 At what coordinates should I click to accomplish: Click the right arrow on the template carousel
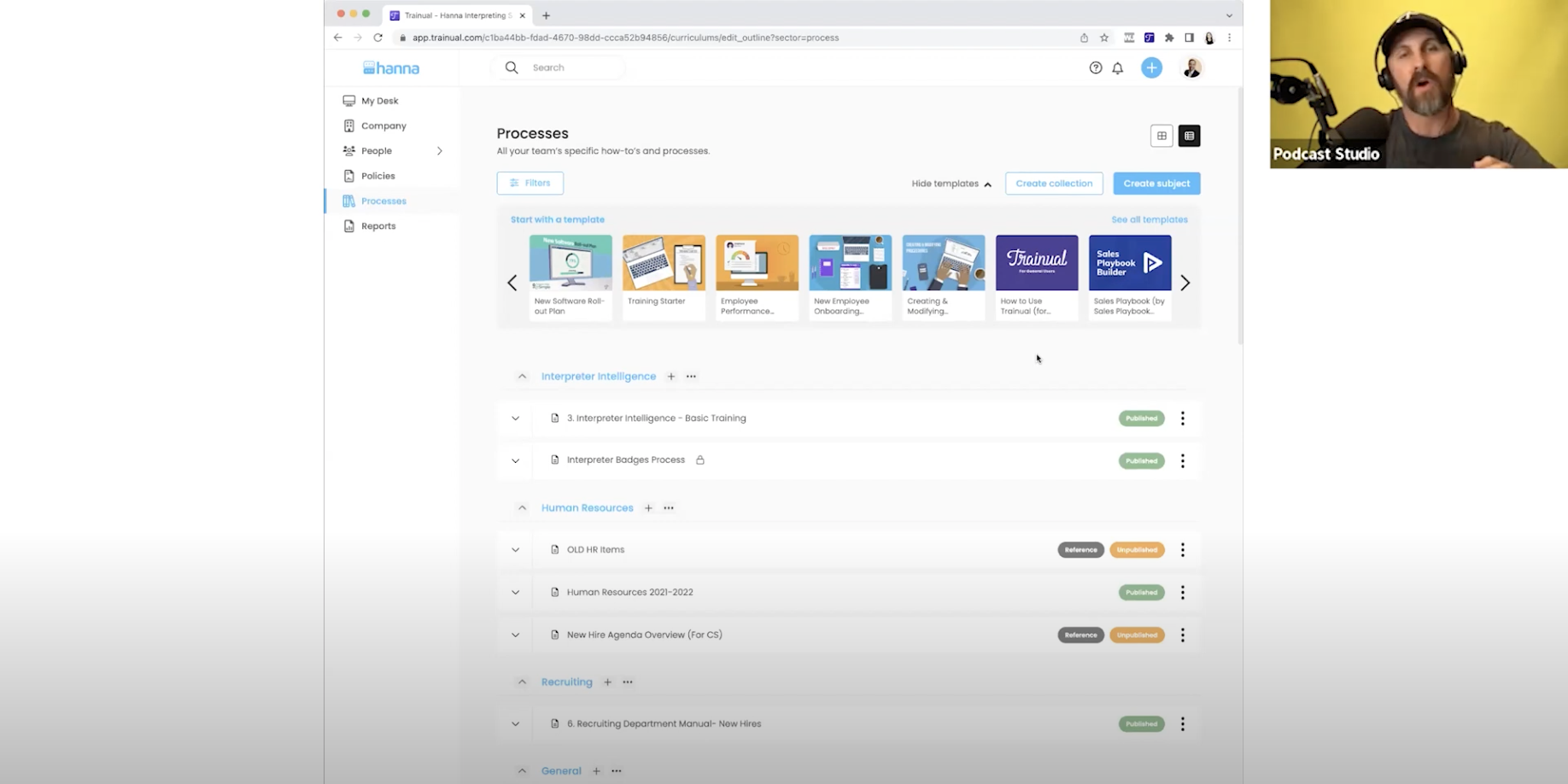(1185, 282)
